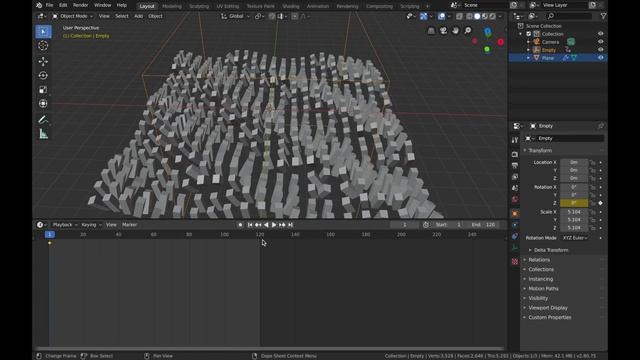Select the Select Box tool

pos(43,31)
